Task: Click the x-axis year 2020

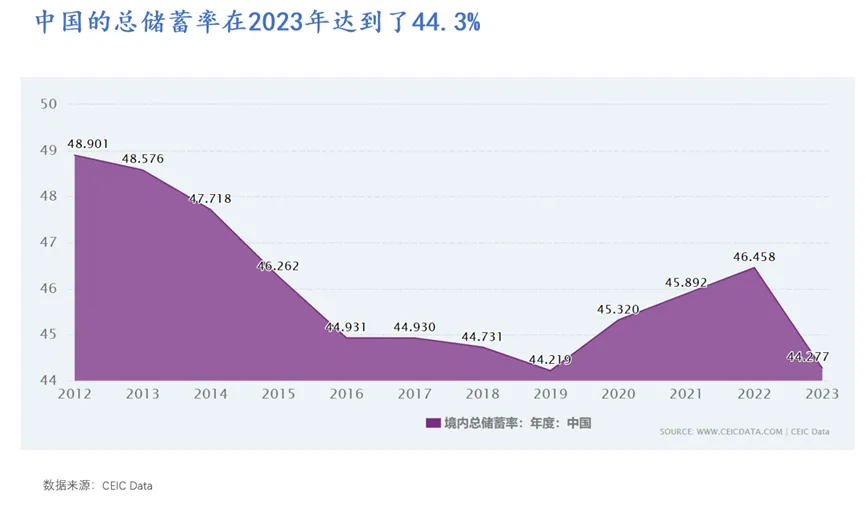Action: tap(618, 394)
